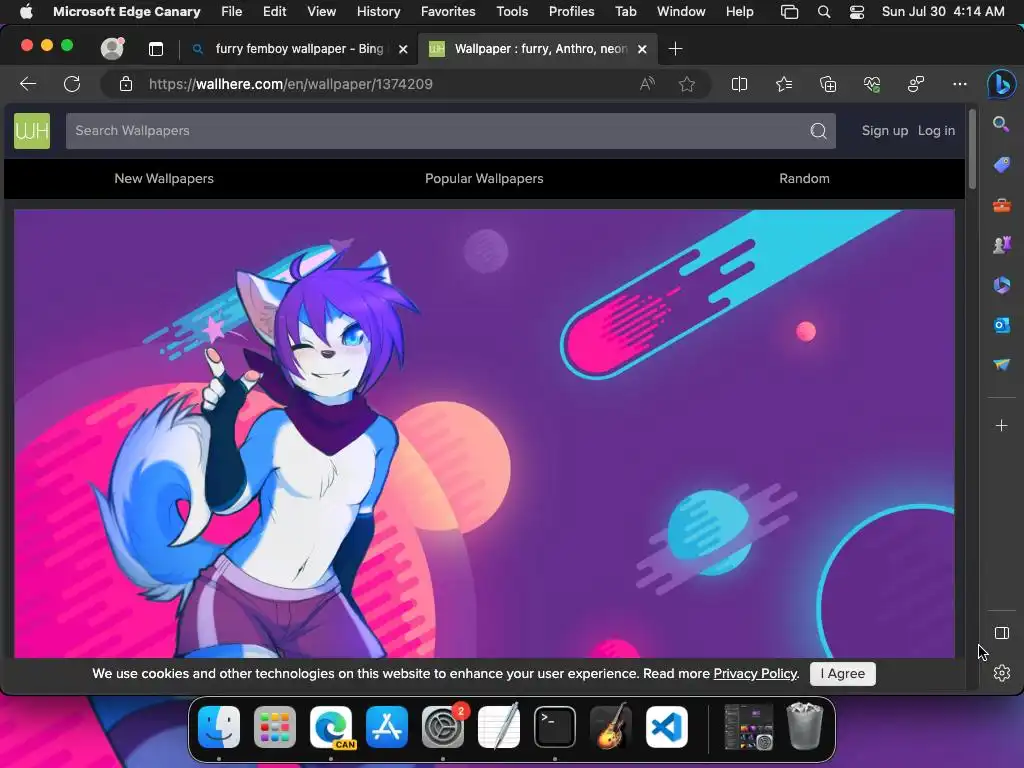Open the Favorites menu in menu bar
The height and width of the screenshot is (768, 1024).
[x=447, y=12]
